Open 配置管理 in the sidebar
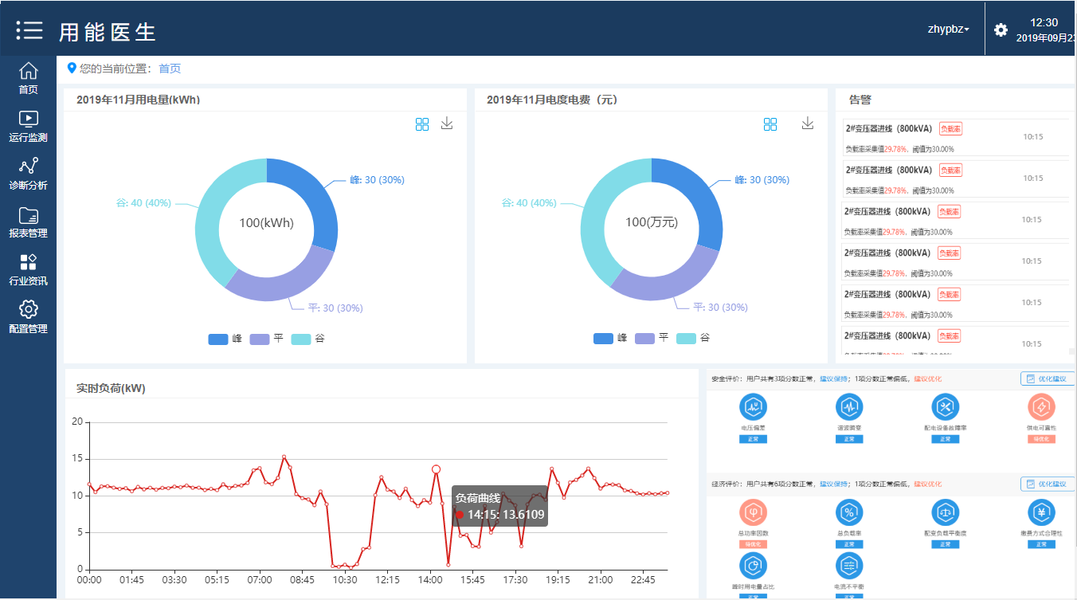1077x600 pixels. pyautogui.click(x=28, y=317)
